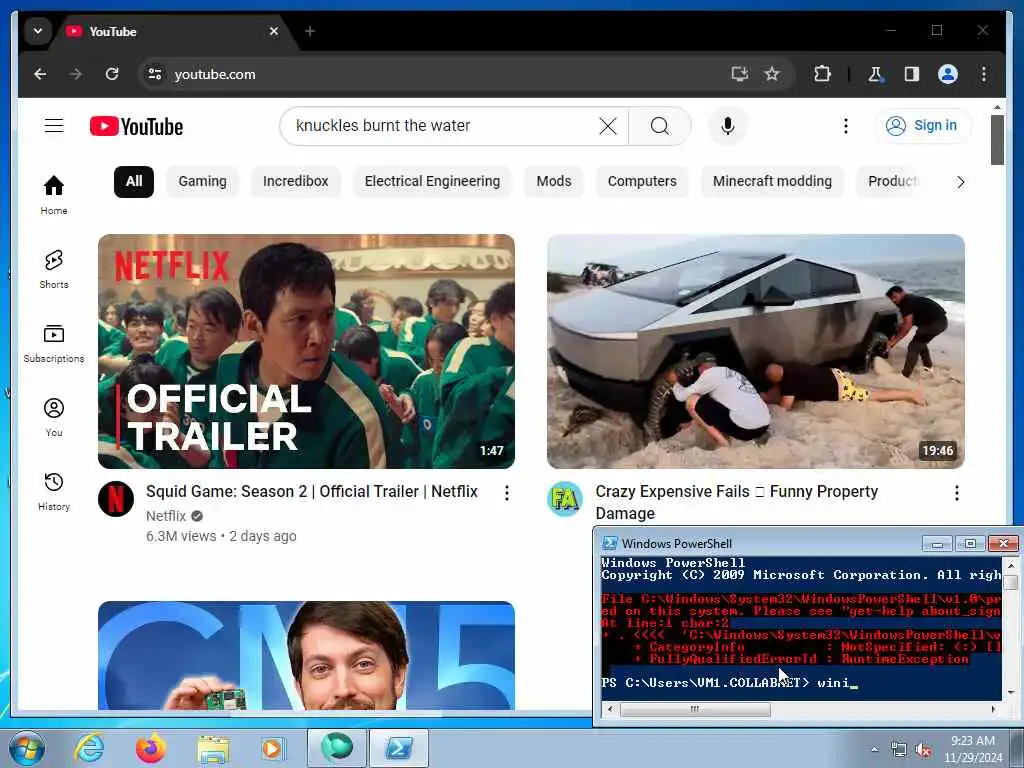Go back to the previous page
Screen dimensions: 1024x768
pos(40,74)
